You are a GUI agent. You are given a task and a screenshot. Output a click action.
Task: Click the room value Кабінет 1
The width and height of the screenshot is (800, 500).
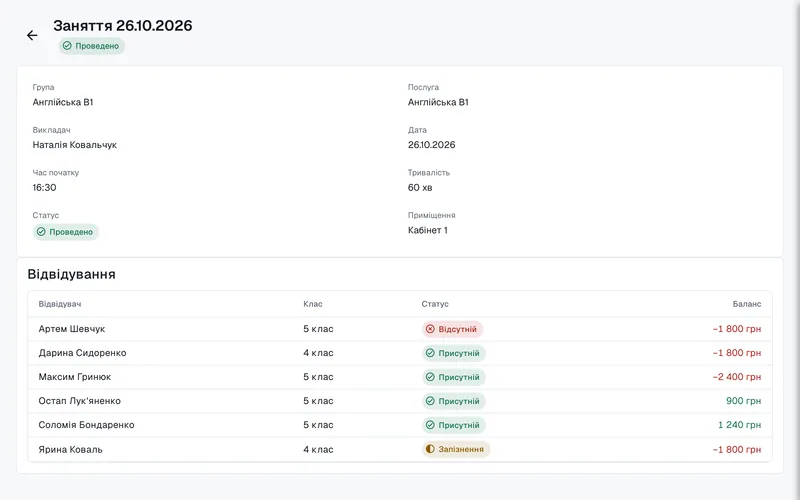(428, 230)
